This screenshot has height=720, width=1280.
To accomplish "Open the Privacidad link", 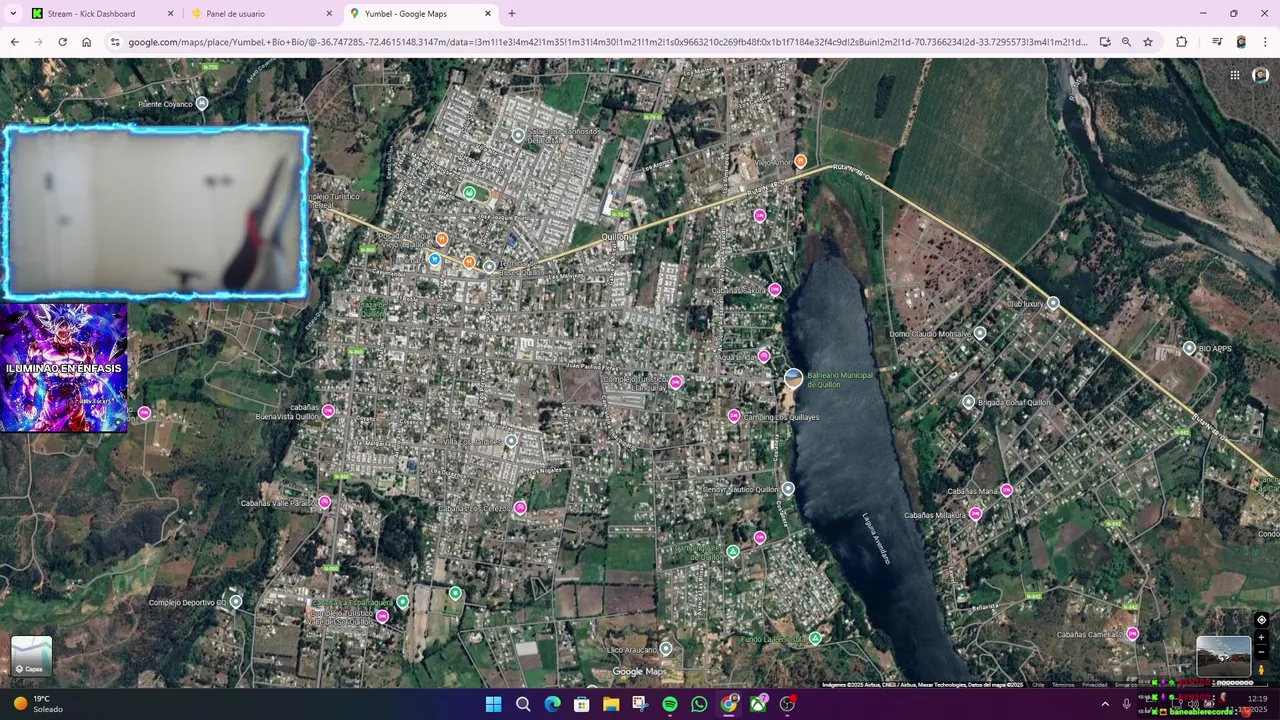I will click(1095, 685).
